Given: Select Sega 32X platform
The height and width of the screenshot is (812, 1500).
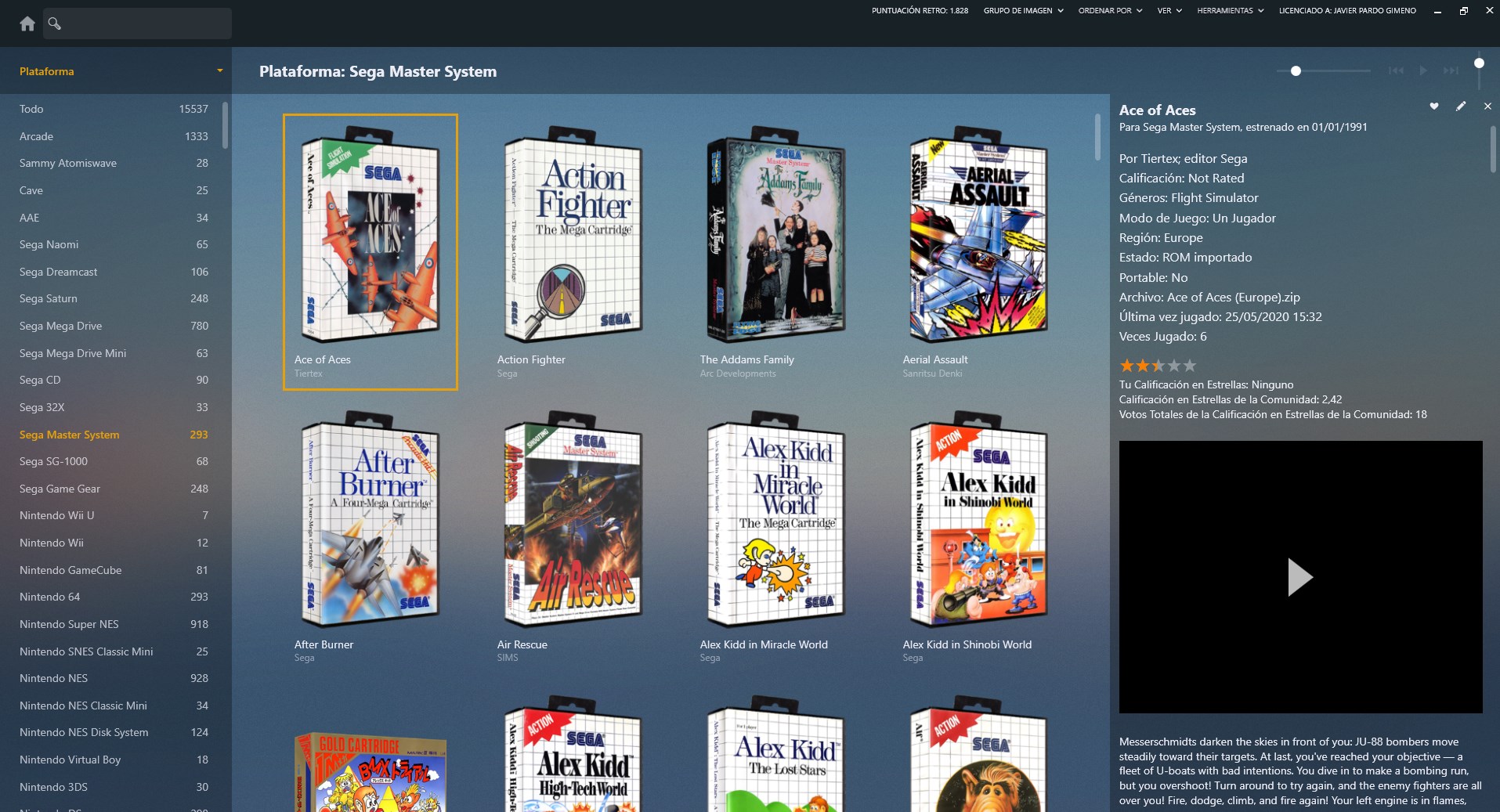Looking at the screenshot, I should click(x=114, y=407).
